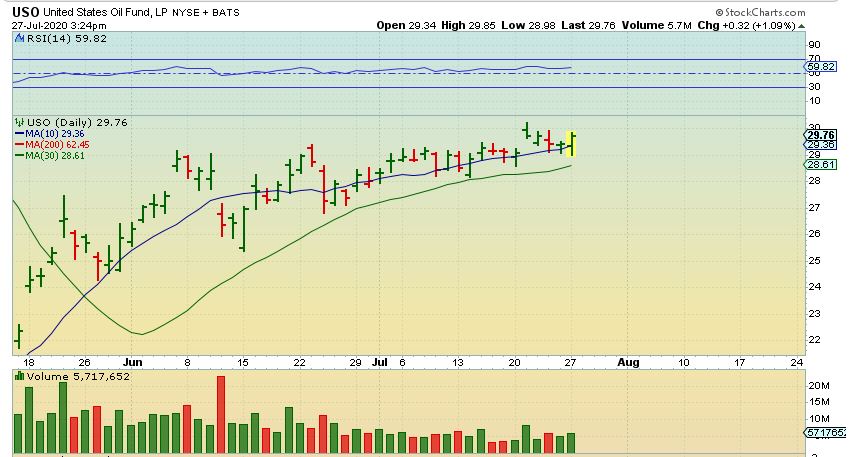Click the '15M' volume axis label
Viewport: 849px width, 457px height.
tap(819, 402)
